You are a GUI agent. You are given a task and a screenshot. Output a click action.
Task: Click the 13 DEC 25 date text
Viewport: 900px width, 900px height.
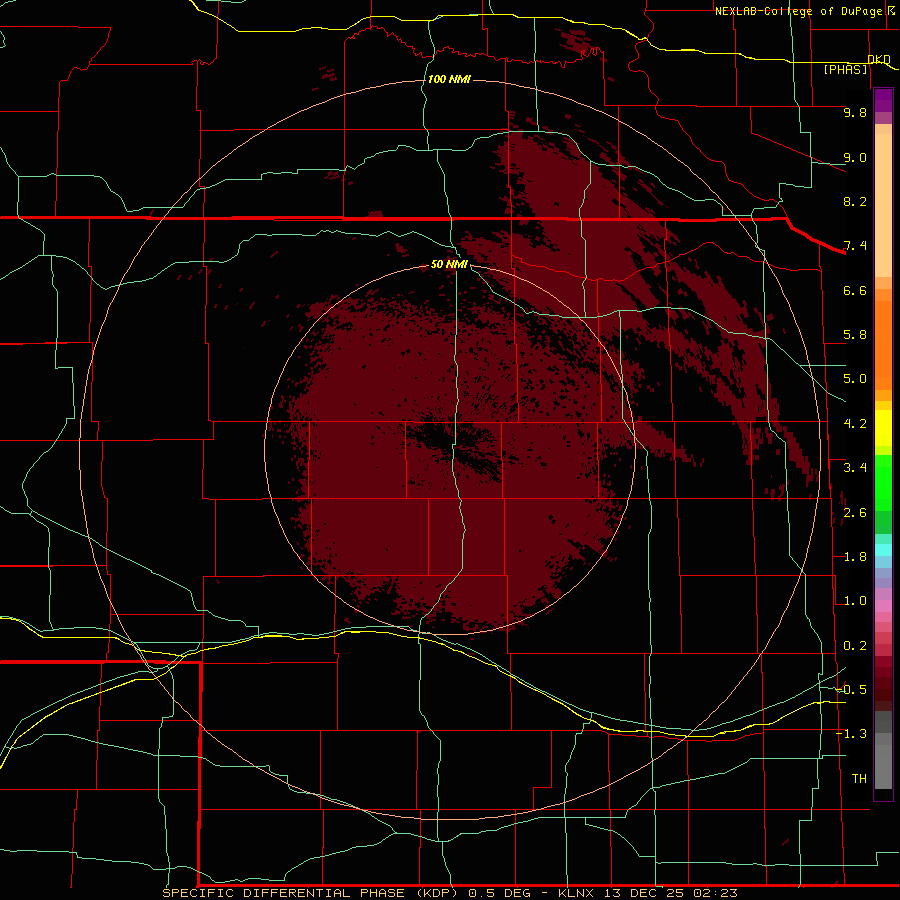point(645,893)
